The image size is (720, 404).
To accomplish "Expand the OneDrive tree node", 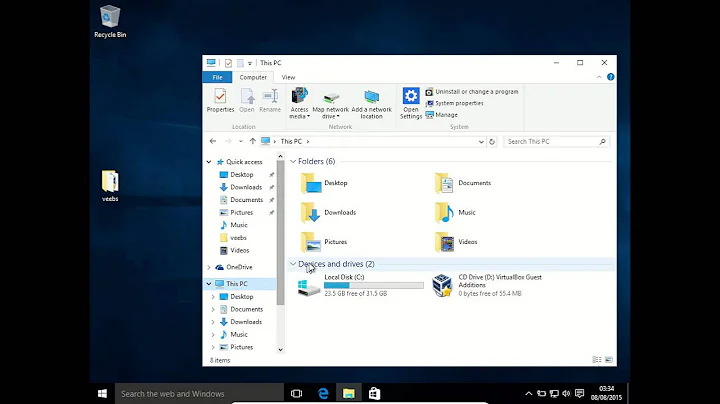I will pyautogui.click(x=209, y=267).
